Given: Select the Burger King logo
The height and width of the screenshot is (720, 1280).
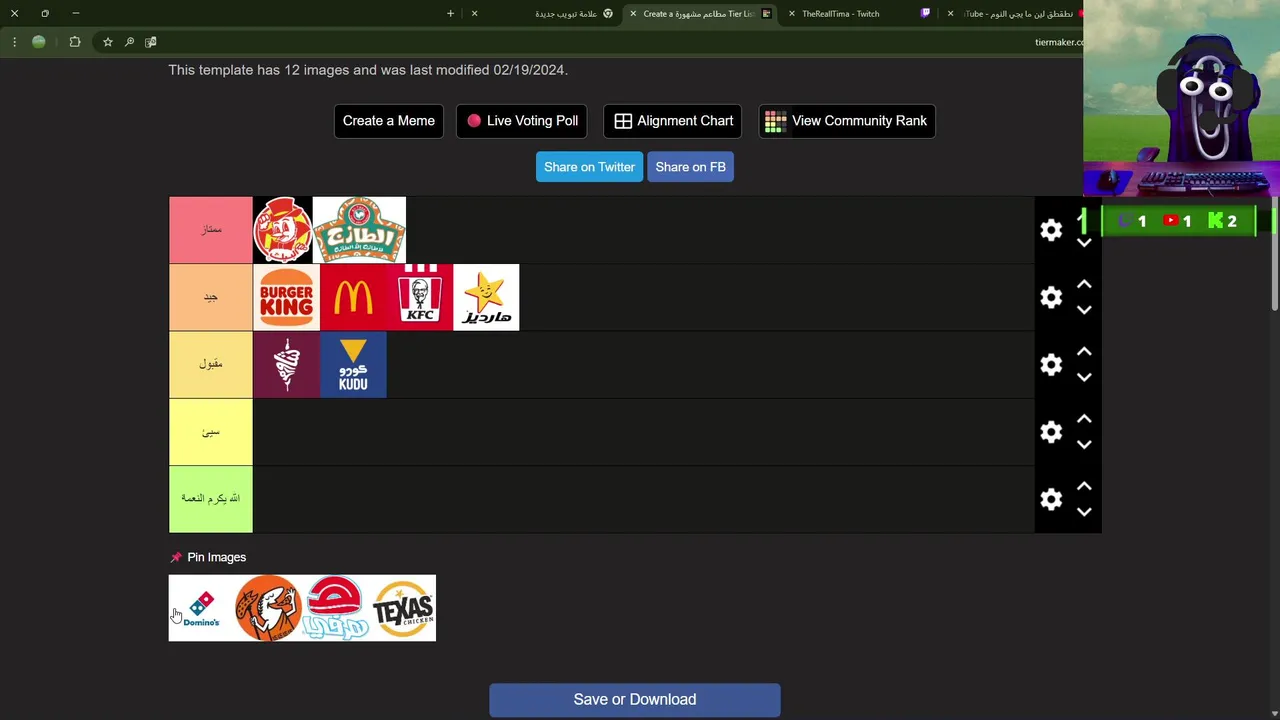Looking at the screenshot, I should point(286,297).
